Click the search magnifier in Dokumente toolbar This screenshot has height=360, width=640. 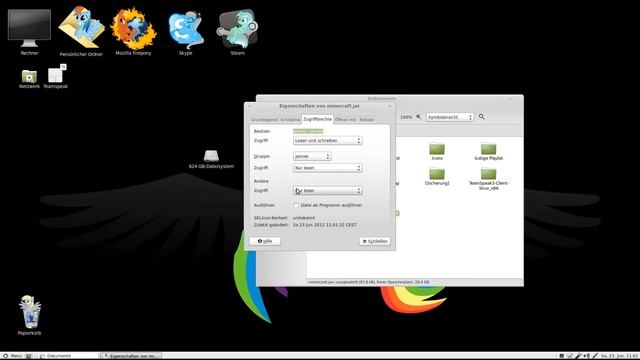[482, 117]
